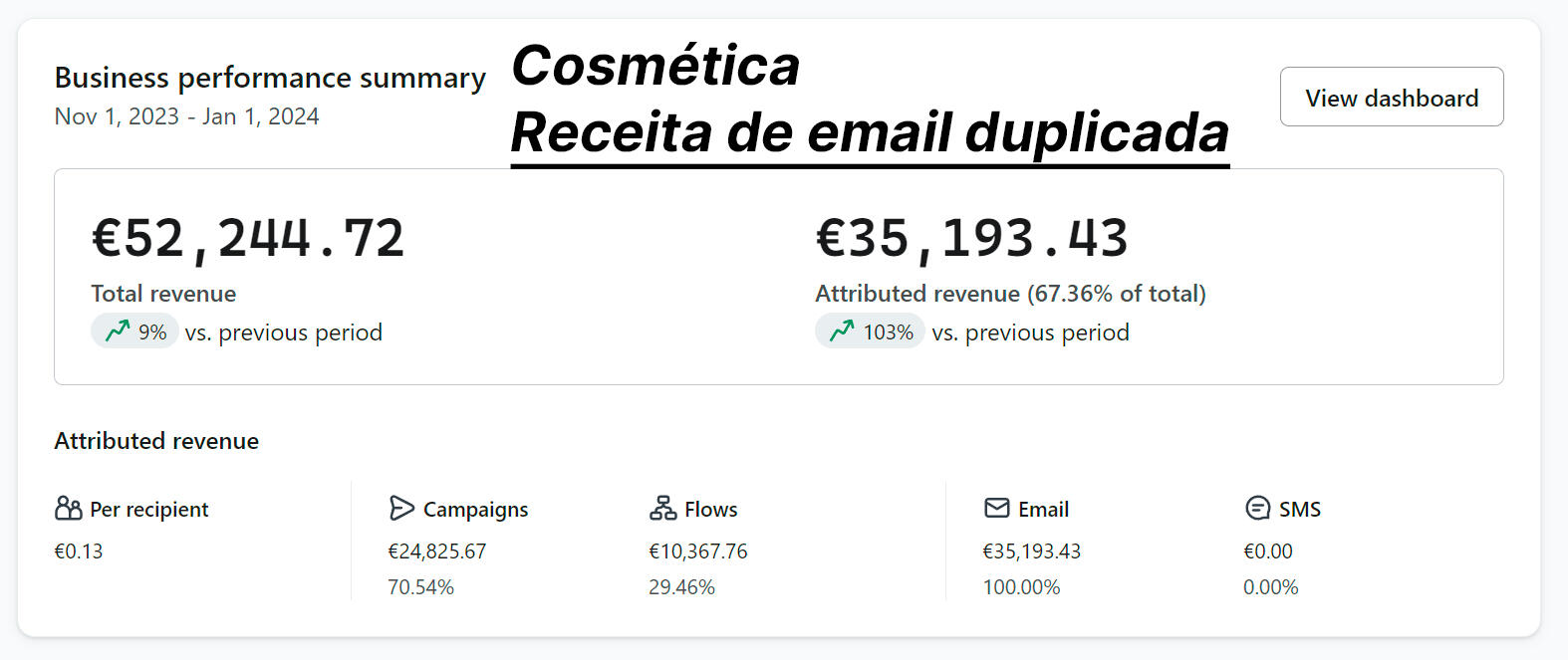Click the Campaigns paper-plane icon
1568x660 pixels.
click(401, 509)
